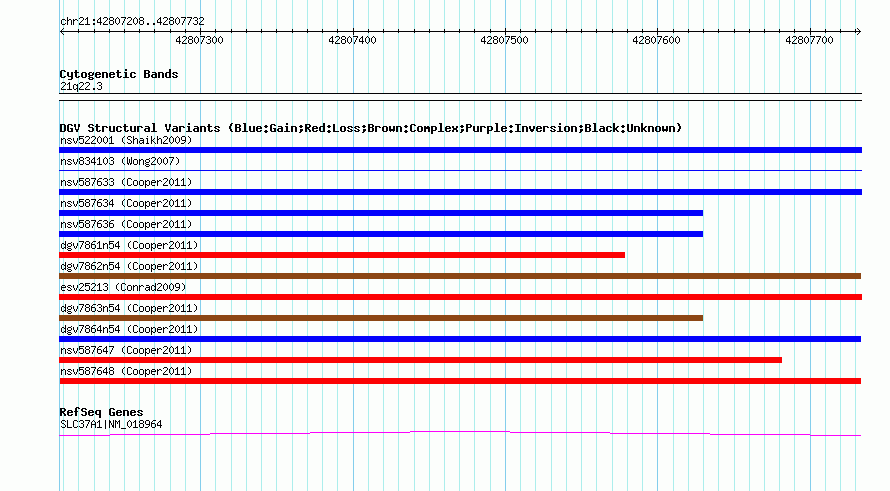Click the nsv522001 (Shaikh2009) label

(126, 140)
